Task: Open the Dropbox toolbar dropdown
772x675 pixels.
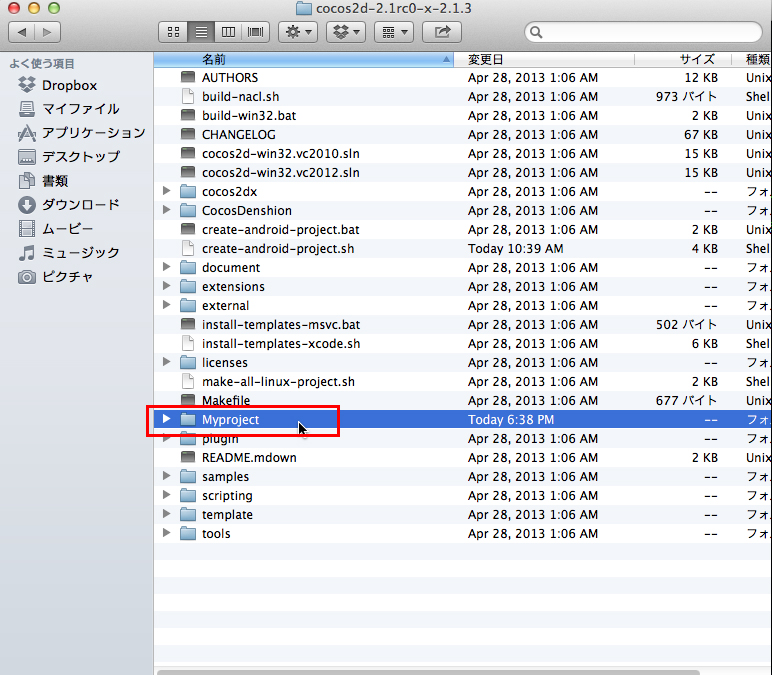Action: click(x=346, y=32)
